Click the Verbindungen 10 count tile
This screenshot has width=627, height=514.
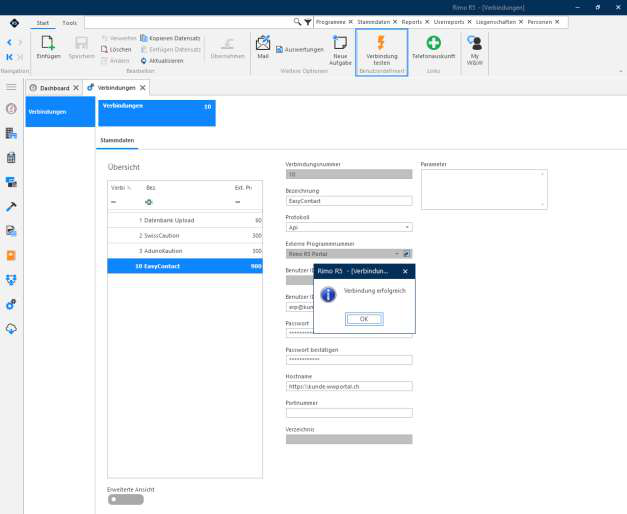[x=157, y=113]
